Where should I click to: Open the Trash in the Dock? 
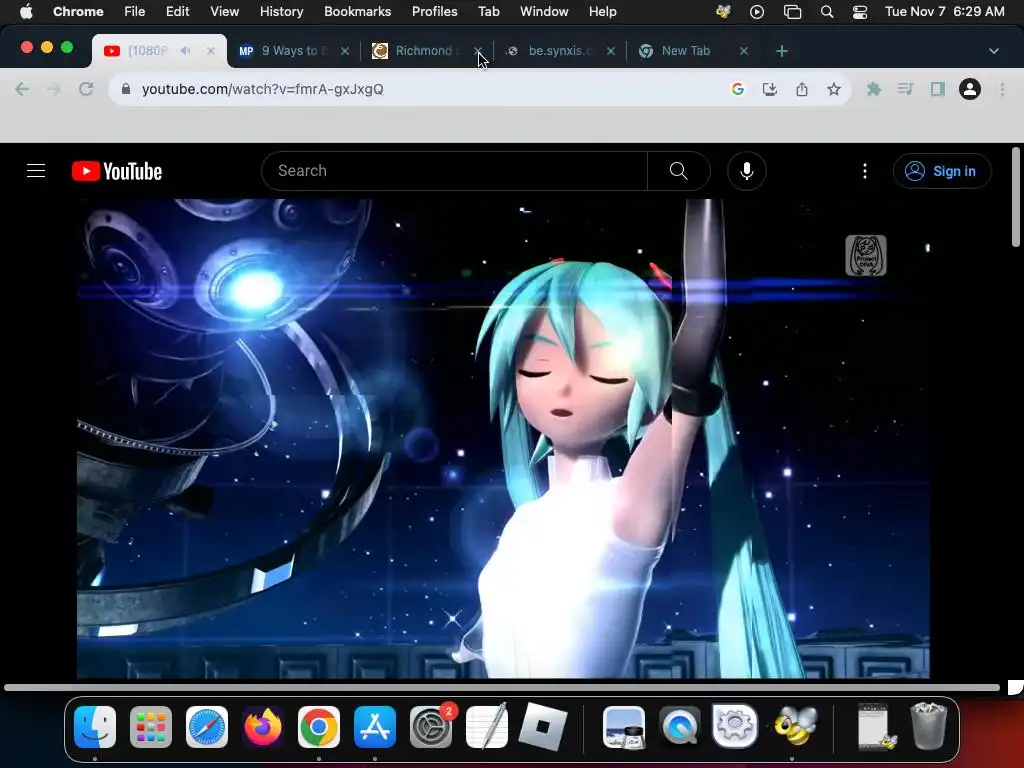coord(929,726)
